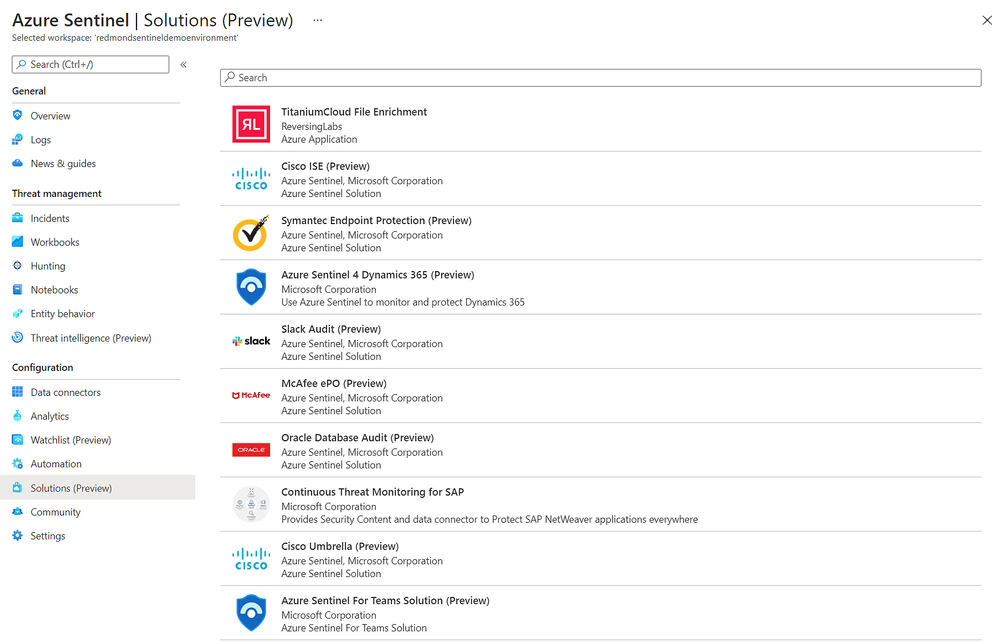999x642 pixels.
Task: Select the McAfee ePO logo
Action: [x=250, y=394]
